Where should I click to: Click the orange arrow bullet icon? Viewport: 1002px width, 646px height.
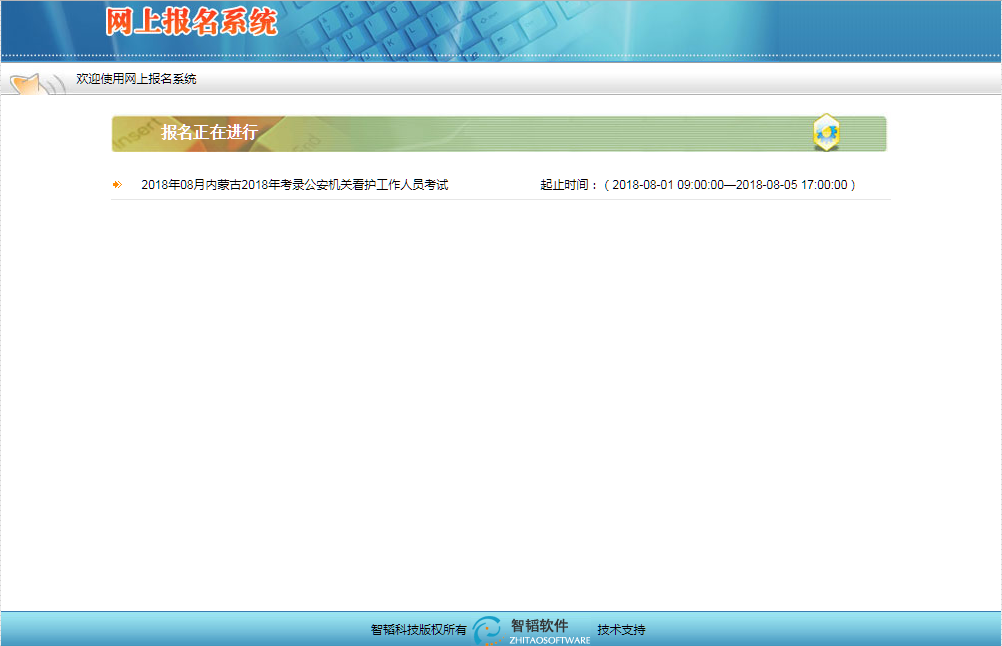coord(118,185)
